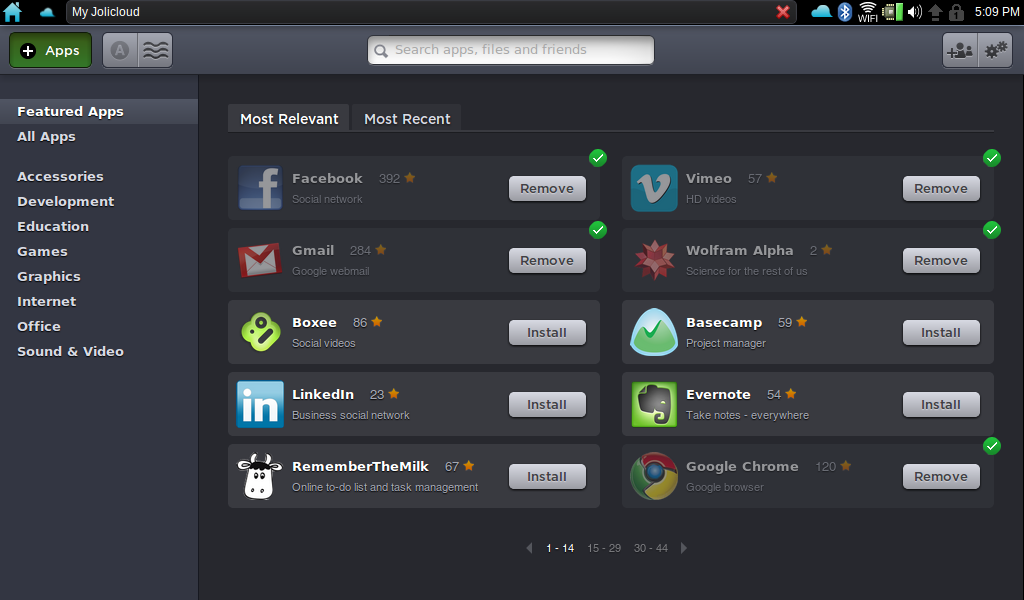Open the Games category

[42, 251]
